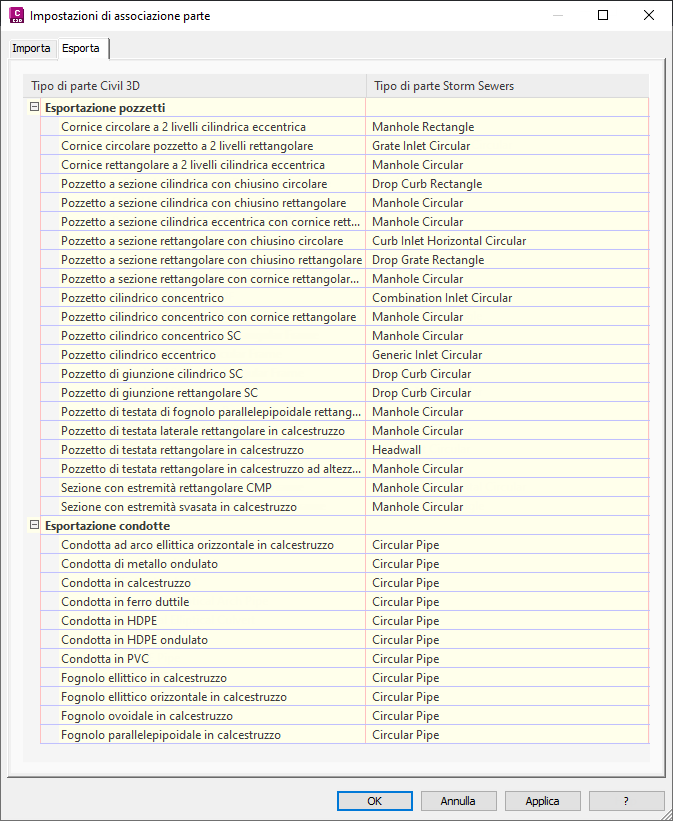Click the Annulla button
The height and width of the screenshot is (821, 673).
pyautogui.click(x=458, y=801)
